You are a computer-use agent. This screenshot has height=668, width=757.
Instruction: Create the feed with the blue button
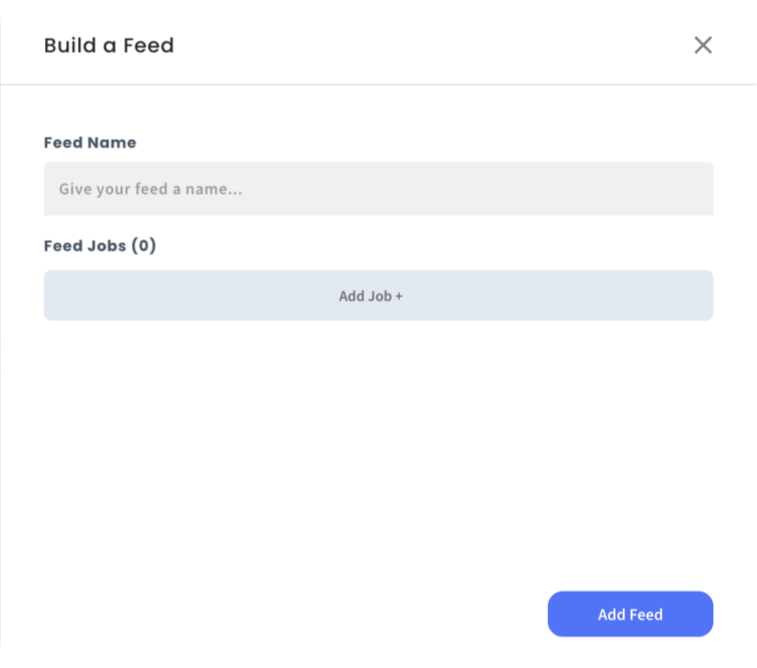630,614
